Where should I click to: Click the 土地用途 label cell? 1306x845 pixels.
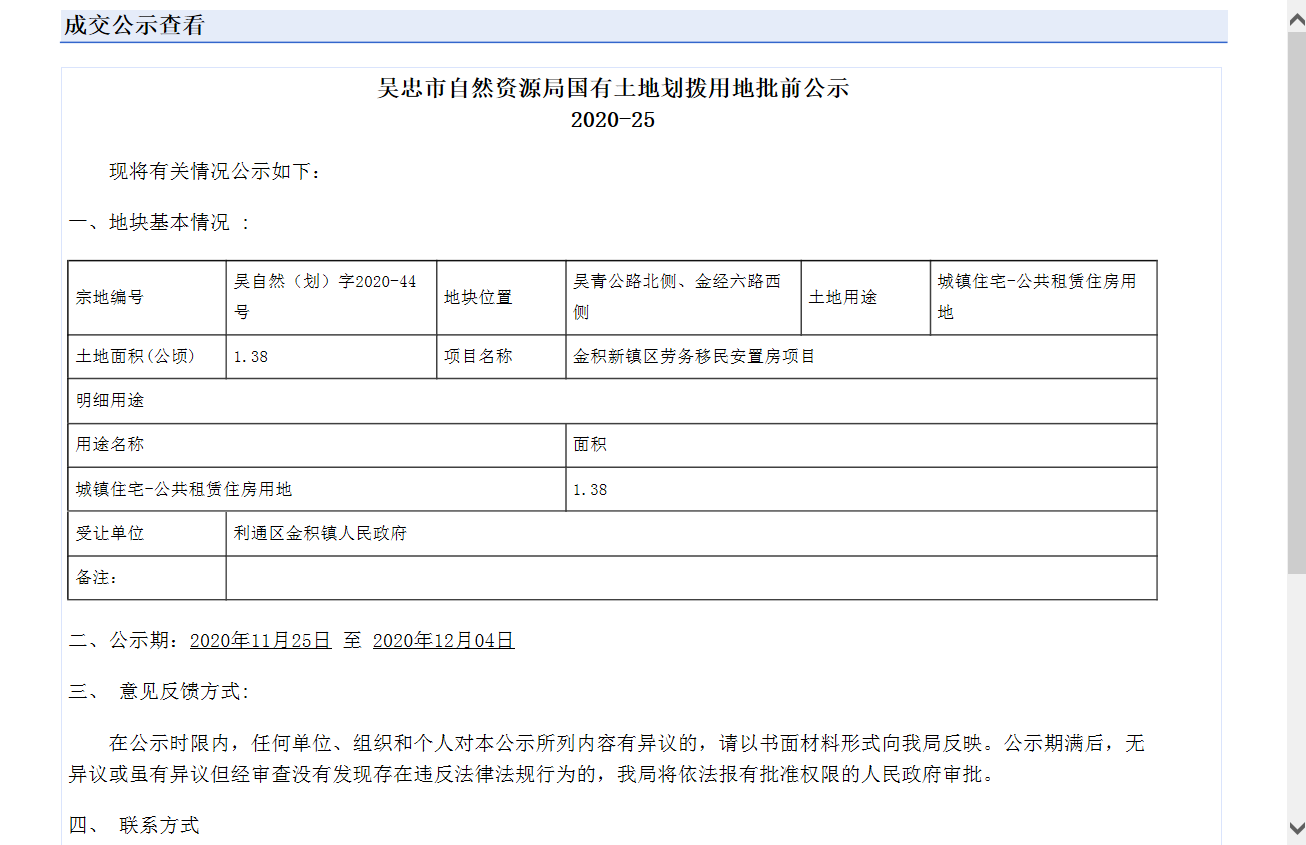tap(866, 297)
